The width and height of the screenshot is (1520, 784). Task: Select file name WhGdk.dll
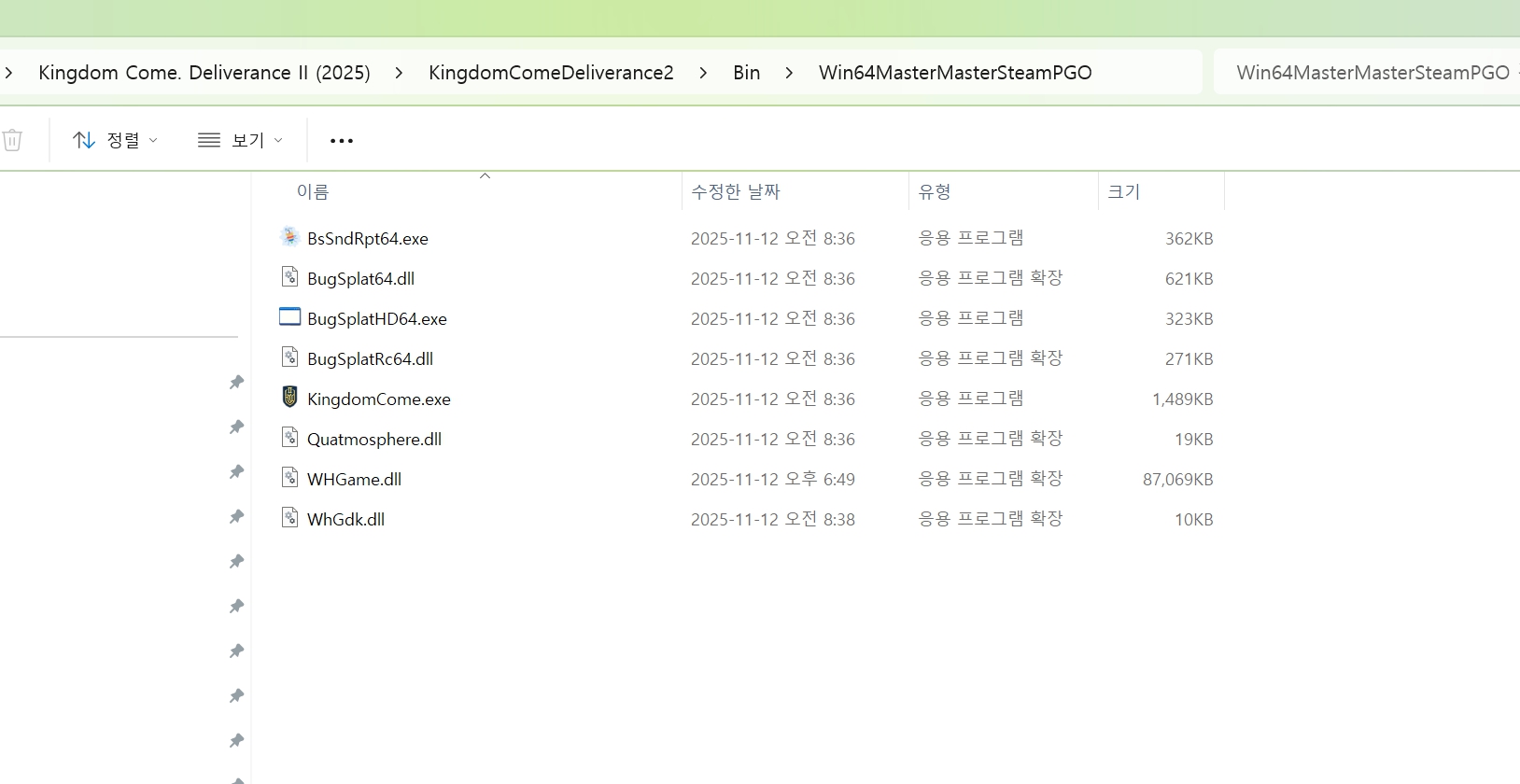345,519
